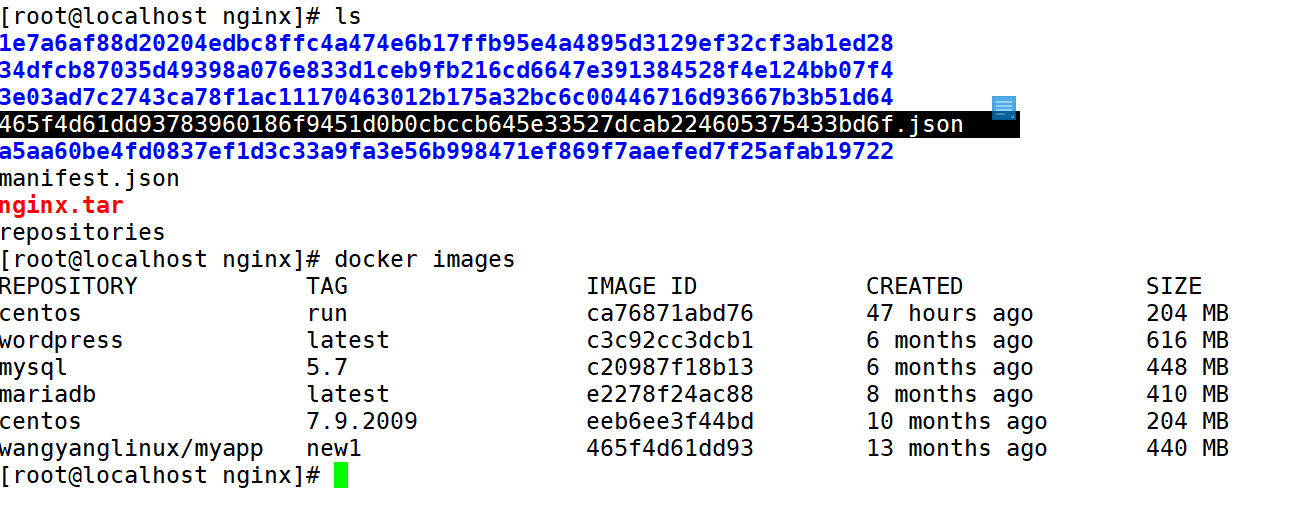1303x523 pixels.
Task: Click the mariadb repository name
Action: (x=48, y=394)
